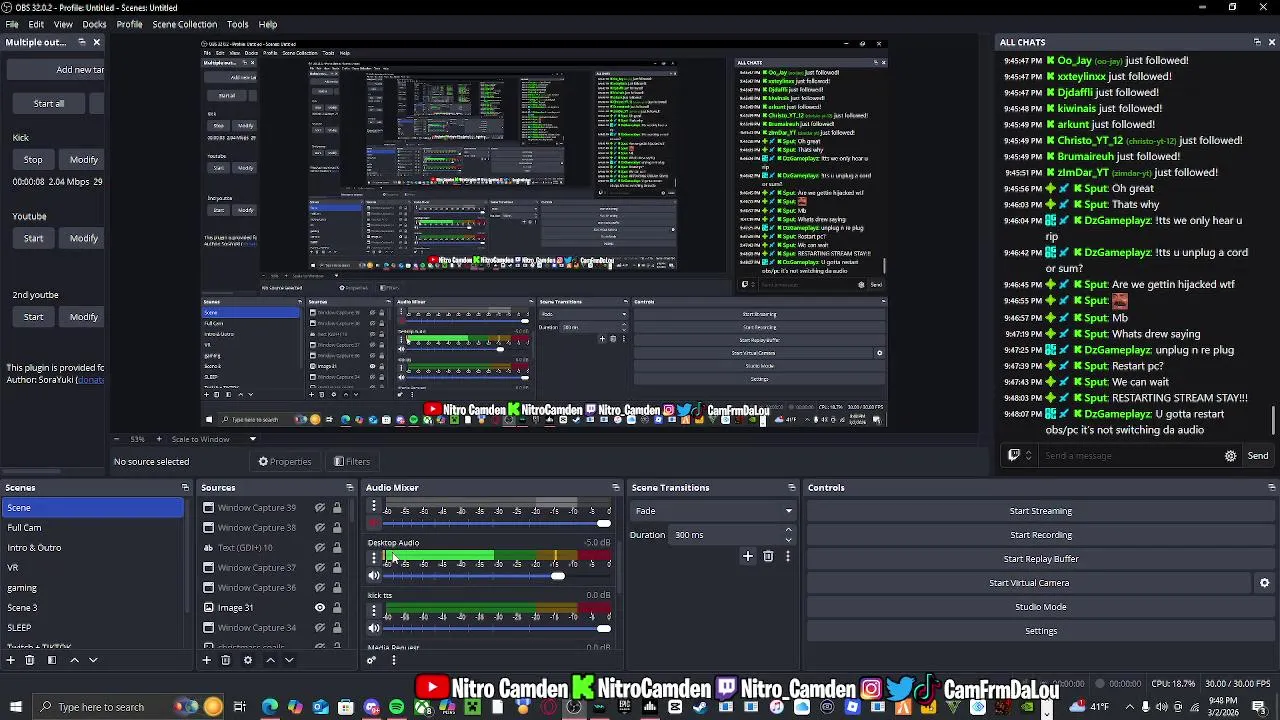Image resolution: width=1280 pixels, height=720 pixels.
Task: Open Desktop Audio three-dot options menu
Action: coord(374,558)
